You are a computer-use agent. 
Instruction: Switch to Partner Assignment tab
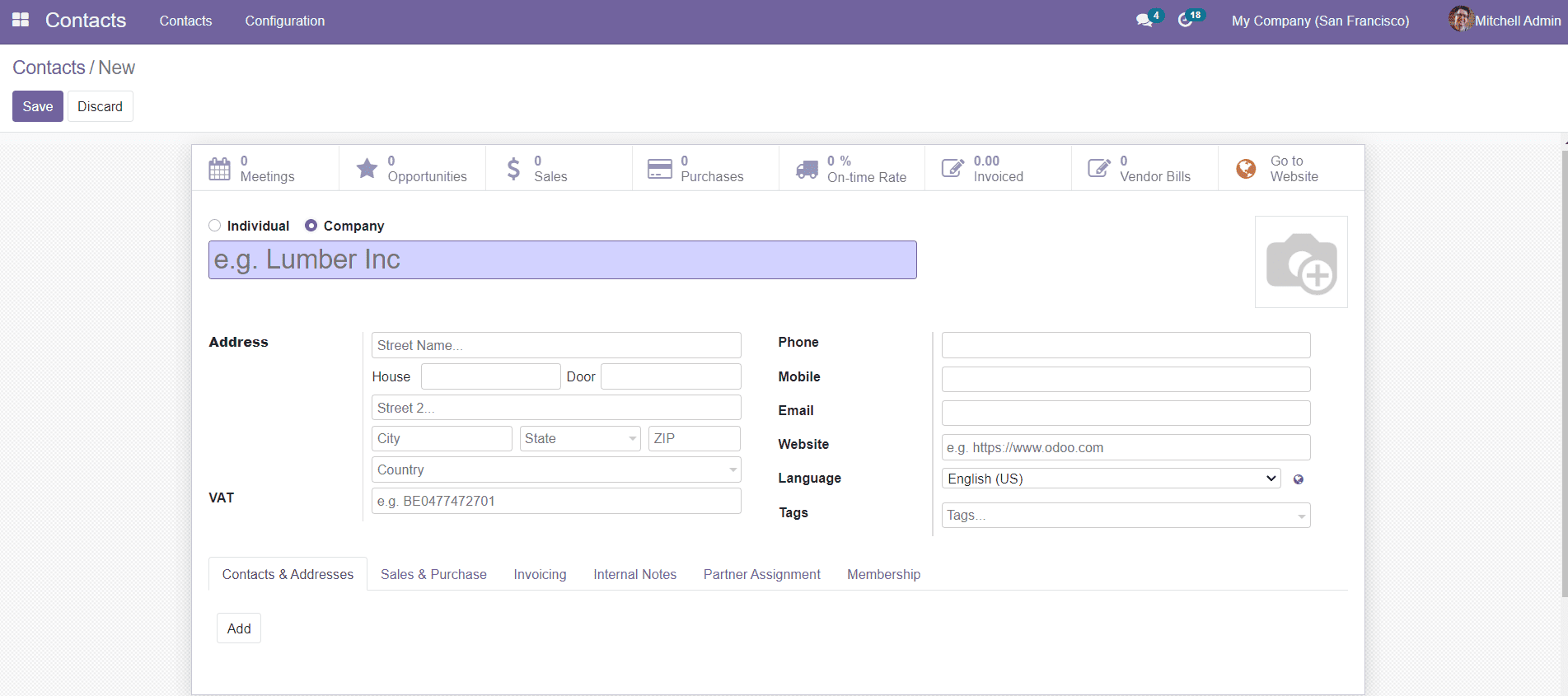[761, 574]
